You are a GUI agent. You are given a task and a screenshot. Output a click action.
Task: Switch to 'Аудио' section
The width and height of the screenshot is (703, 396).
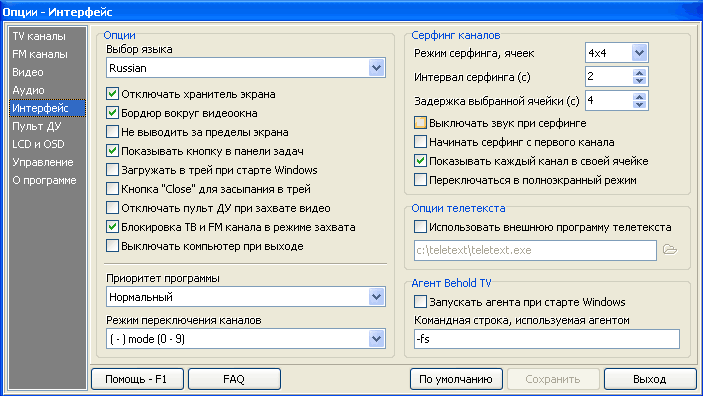point(48,90)
